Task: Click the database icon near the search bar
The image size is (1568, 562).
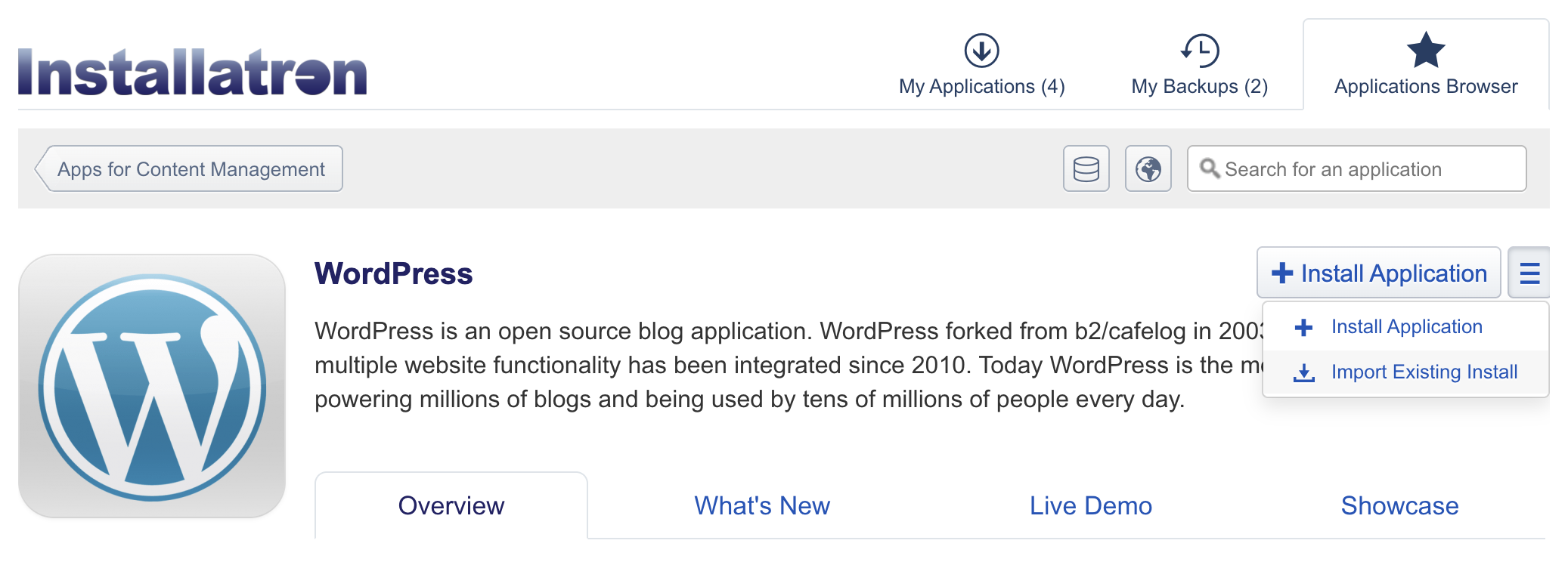Action: (1085, 168)
